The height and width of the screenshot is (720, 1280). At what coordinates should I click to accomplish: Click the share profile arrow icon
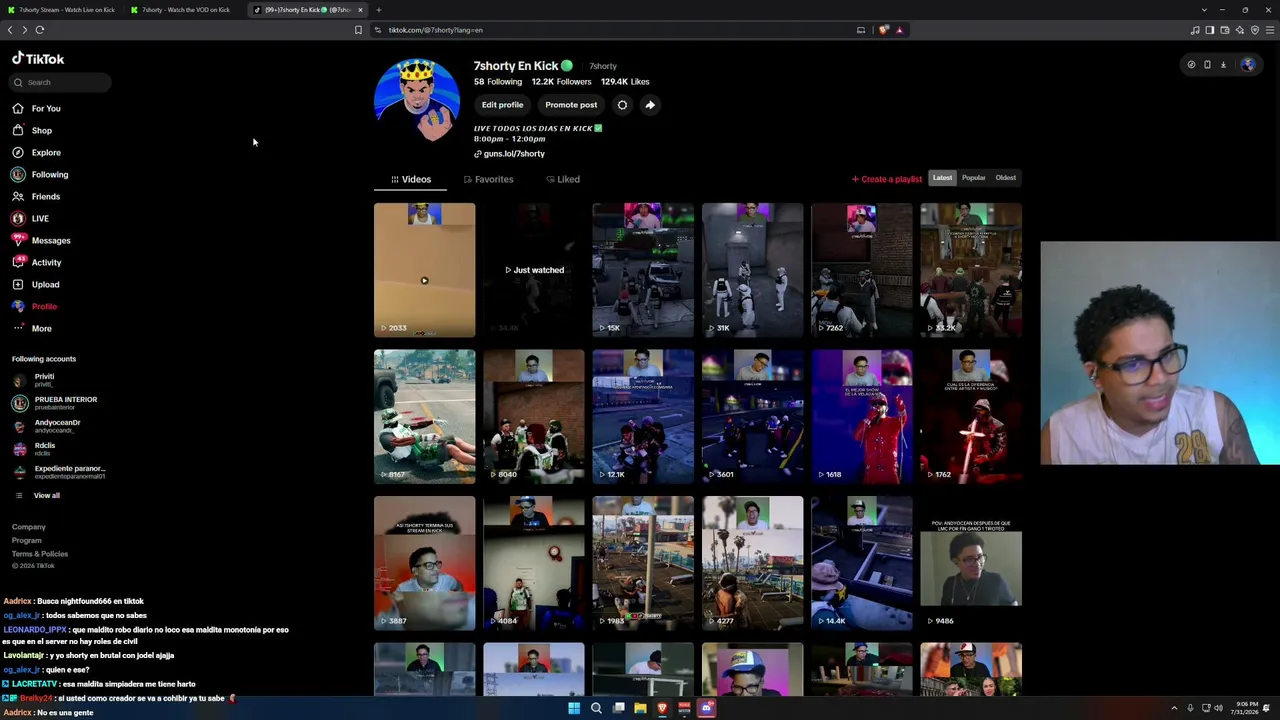tap(650, 105)
